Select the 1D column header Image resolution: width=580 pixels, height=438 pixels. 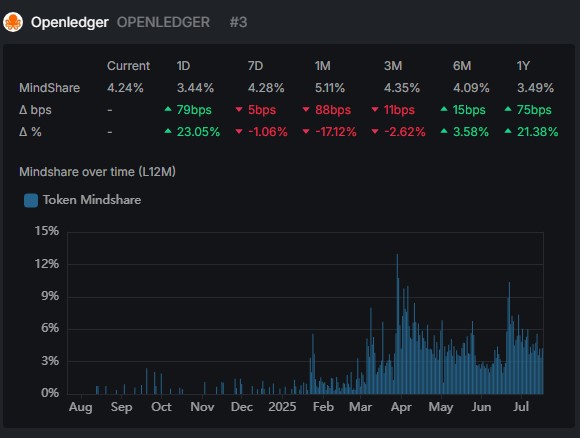coord(183,66)
